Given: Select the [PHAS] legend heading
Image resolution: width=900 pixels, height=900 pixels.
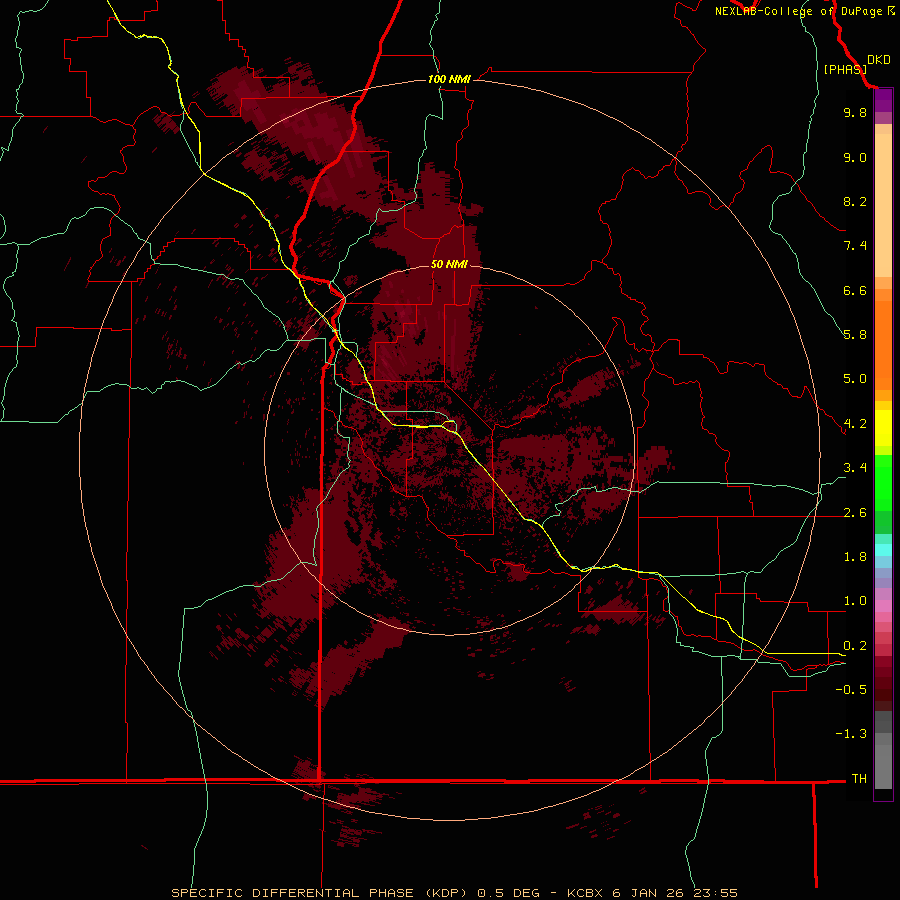Looking at the screenshot, I should coord(845,69).
